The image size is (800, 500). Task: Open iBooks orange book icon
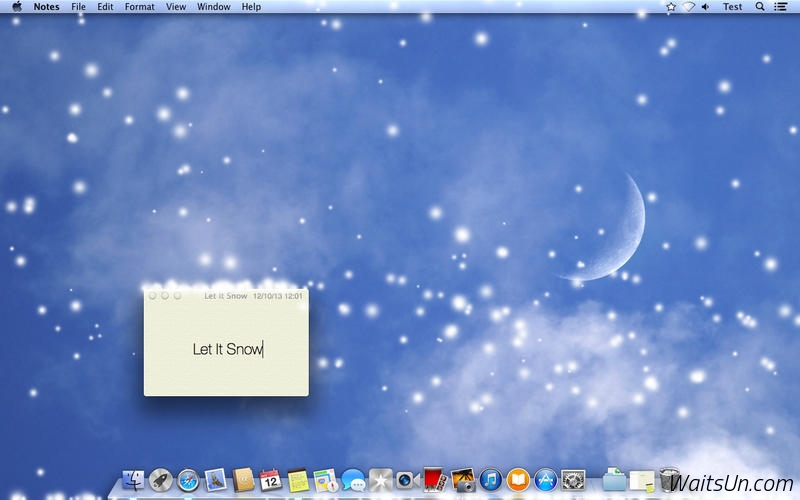coord(518,481)
